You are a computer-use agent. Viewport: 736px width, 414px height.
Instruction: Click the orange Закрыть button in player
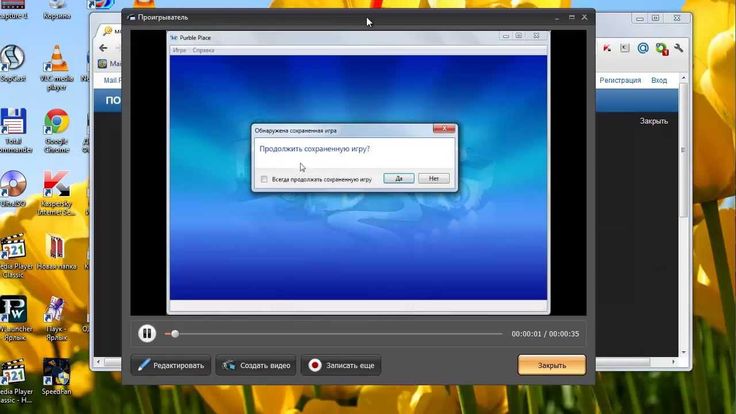pyautogui.click(x=552, y=365)
